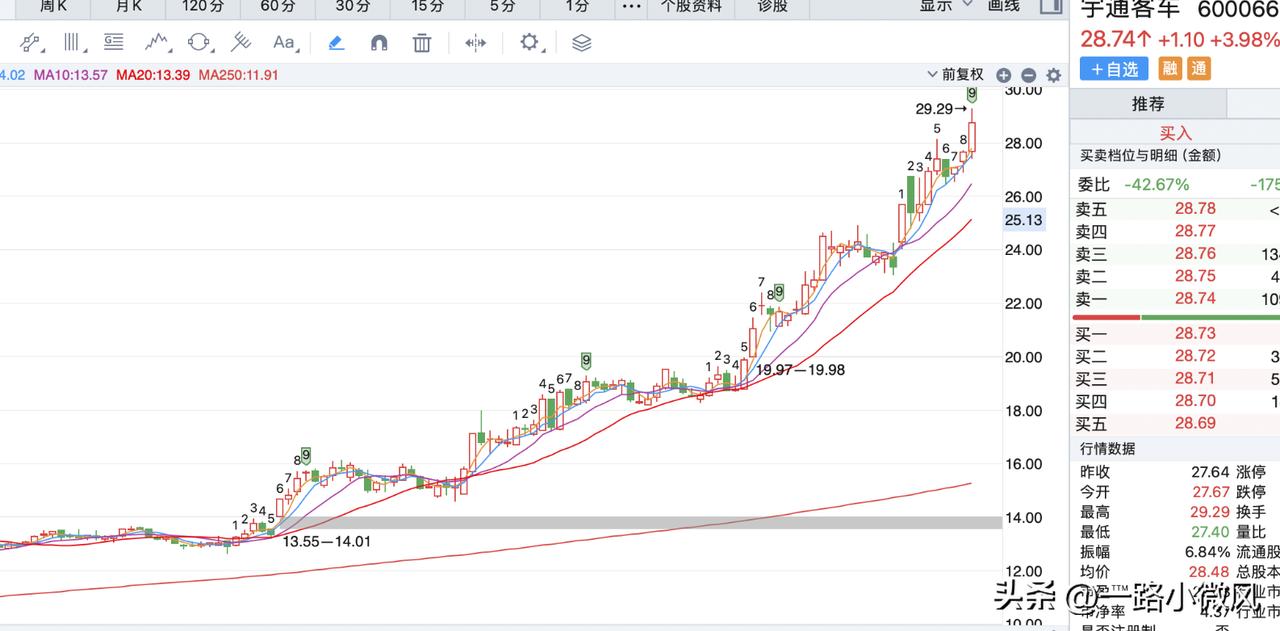Click the 融 margin badge
The width and height of the screenshot is (1280, 631).
pyautogui.click(x=1169, y=69)
